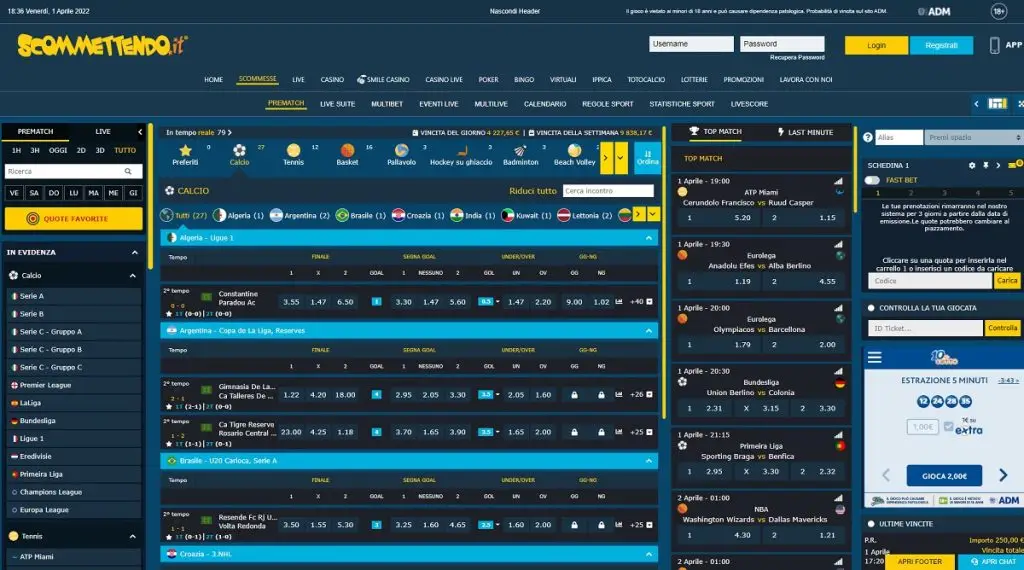Collapse the Algeria - Ligue 1 section

[x=648, y=238]
